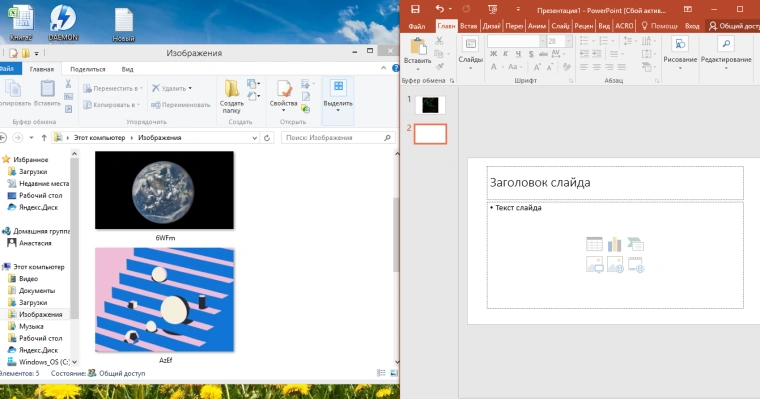
Task: Undo the last action in PowerPoint
Action: coord(440,9)
